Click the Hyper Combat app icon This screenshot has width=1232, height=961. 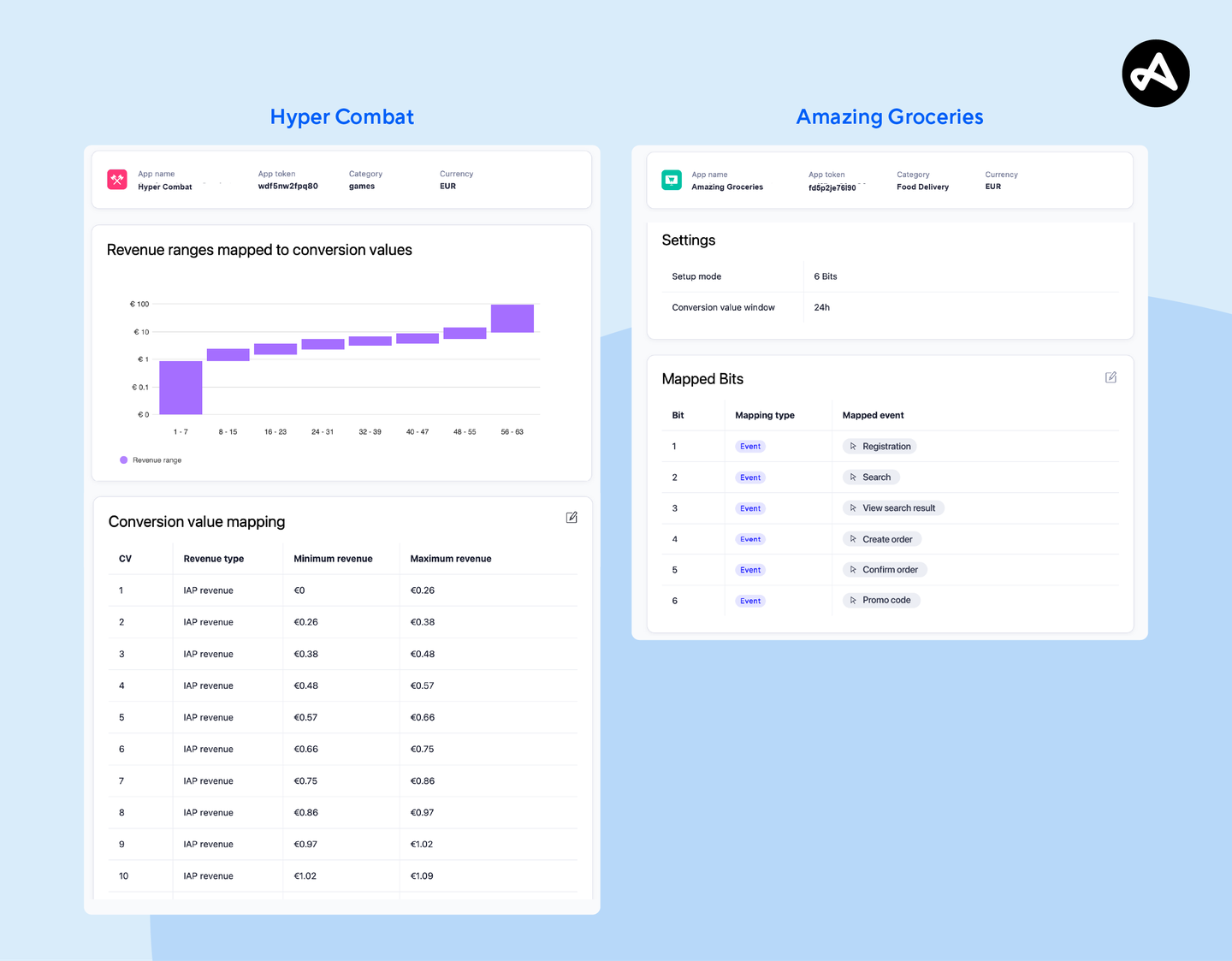tap(117, 180)
